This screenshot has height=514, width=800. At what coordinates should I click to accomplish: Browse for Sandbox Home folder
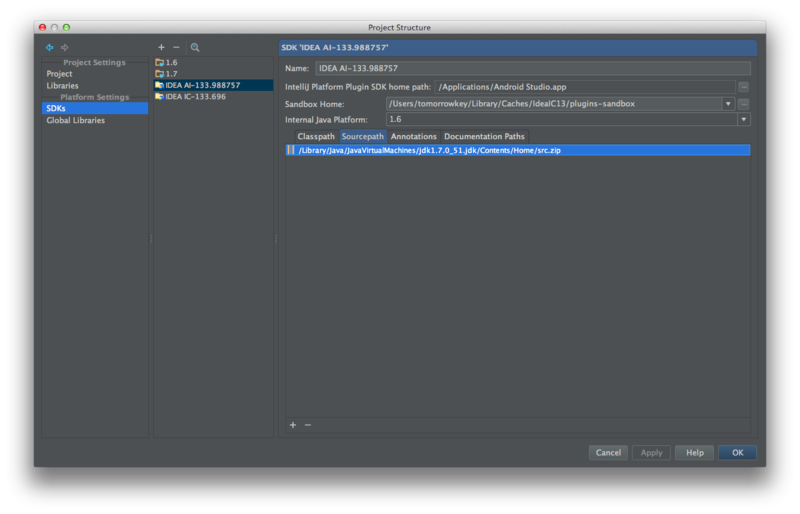tap(744, 104)
